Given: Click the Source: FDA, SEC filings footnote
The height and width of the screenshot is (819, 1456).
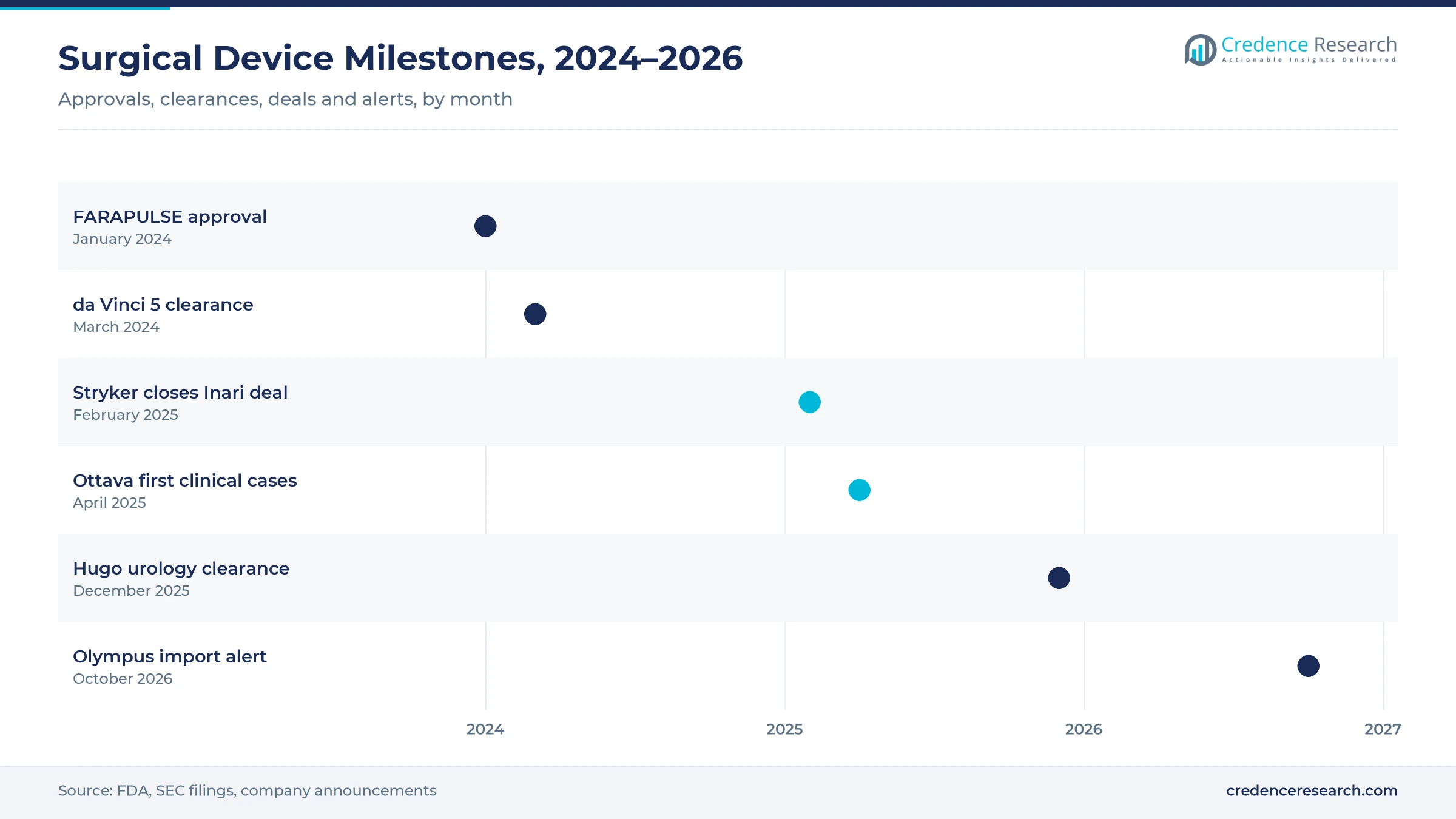Looking at the screenshot, I should [x=248, y=790].
